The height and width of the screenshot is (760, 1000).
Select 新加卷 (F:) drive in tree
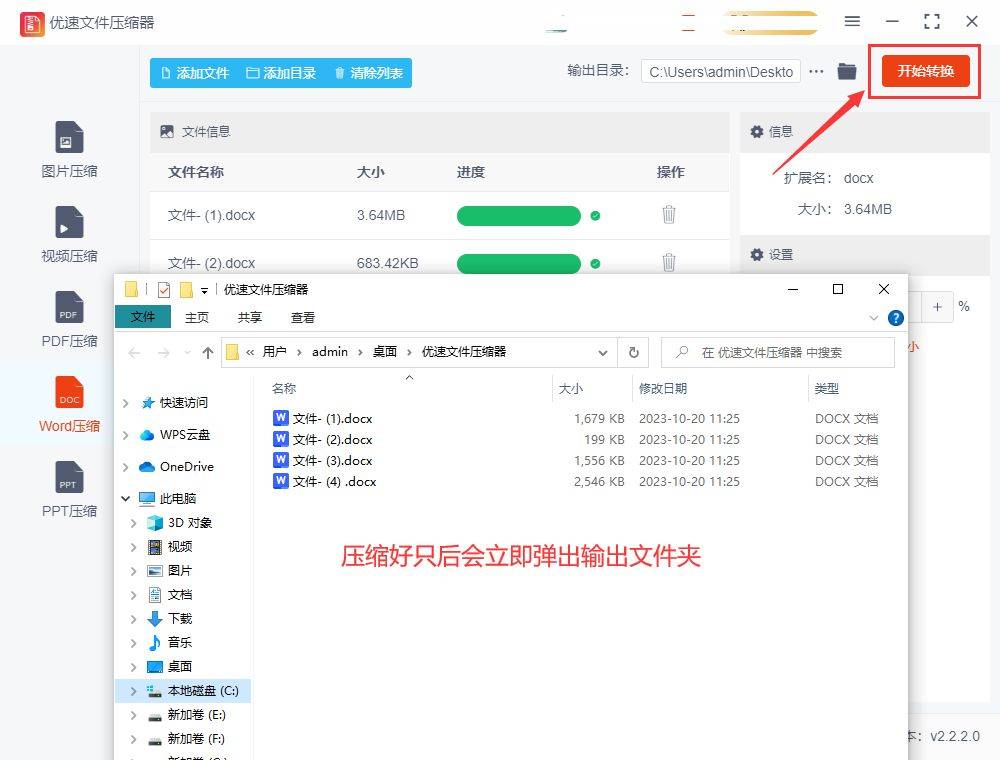point(196,738)
